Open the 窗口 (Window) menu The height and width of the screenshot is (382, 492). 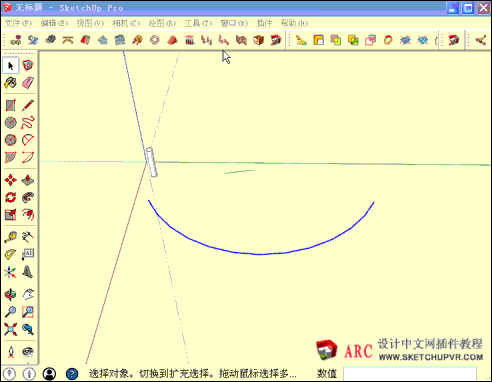[x=234, y=23]
